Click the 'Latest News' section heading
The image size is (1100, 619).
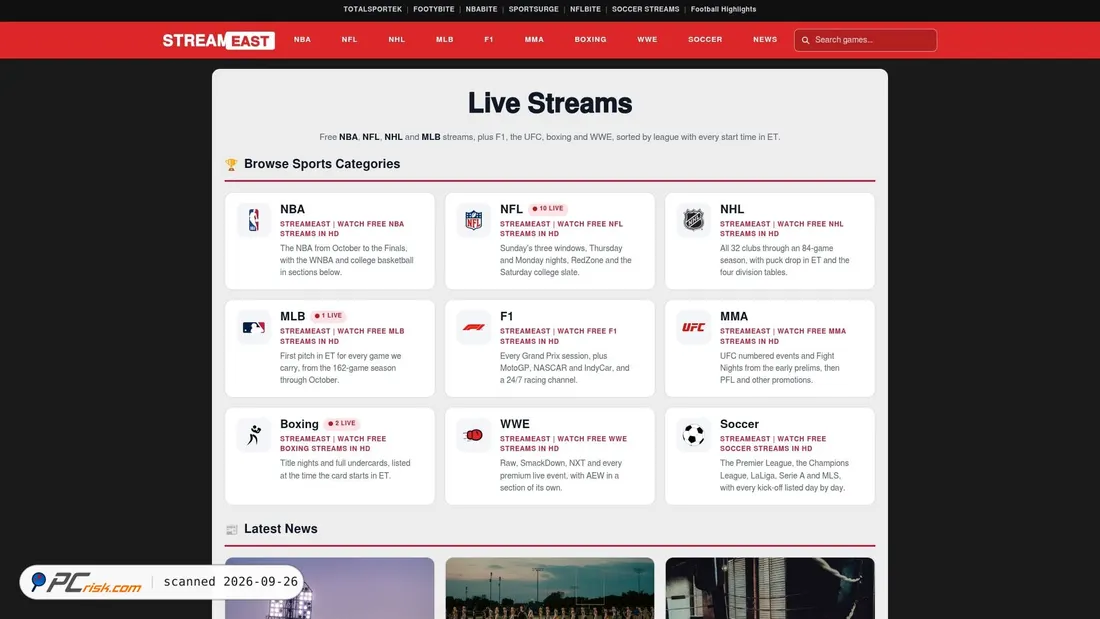coord(281,529)
